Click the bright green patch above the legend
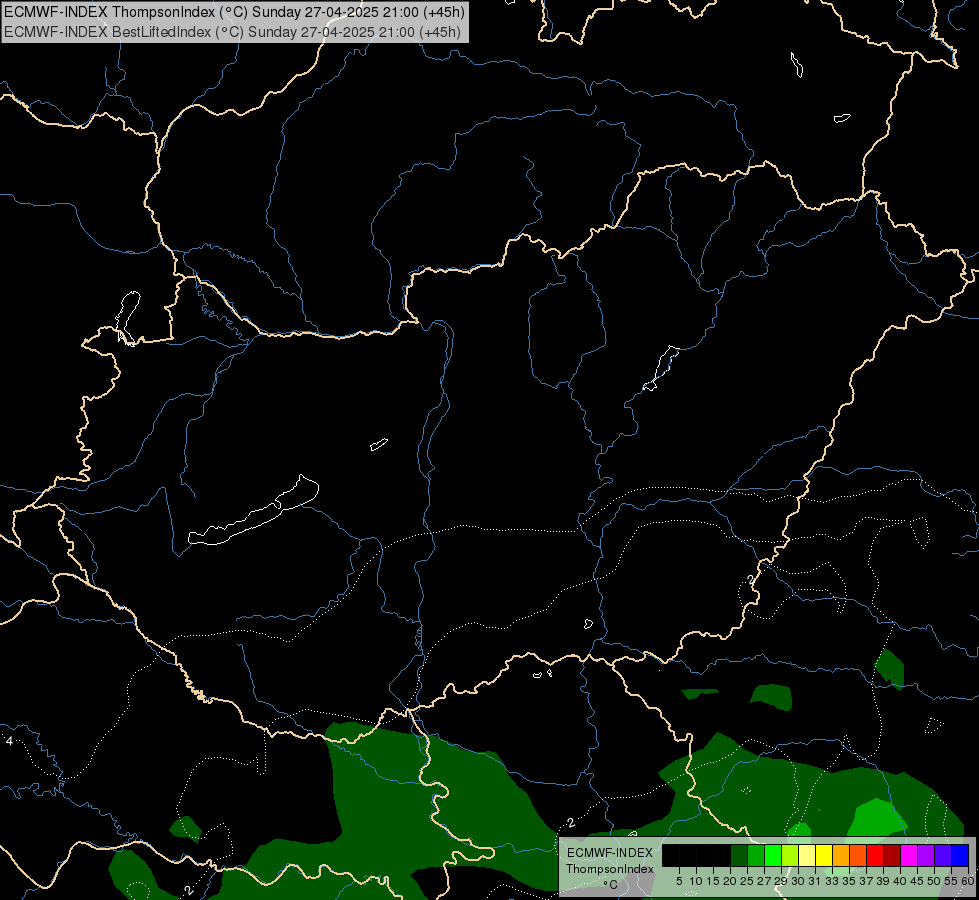The image size is (979, 900). 878,818
